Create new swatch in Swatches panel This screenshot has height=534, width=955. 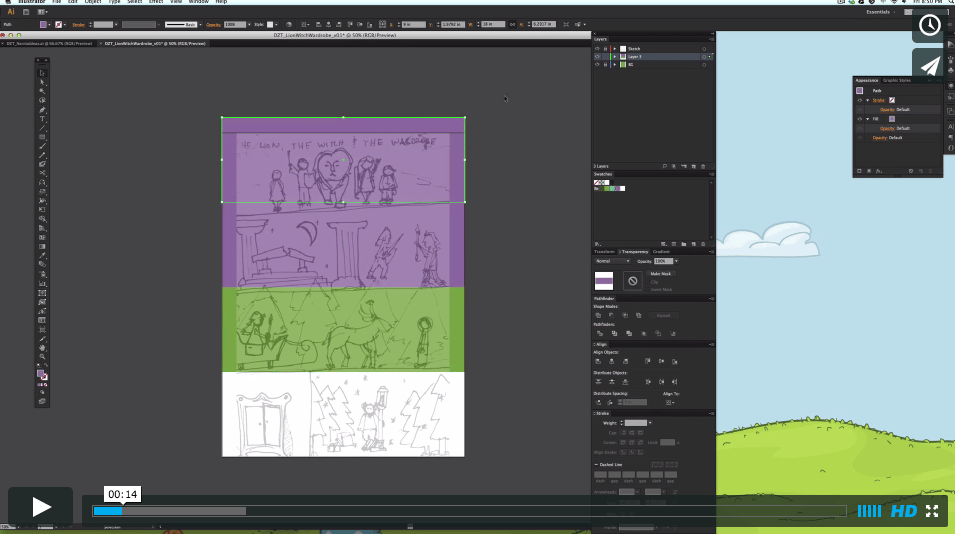pos(693,244)
